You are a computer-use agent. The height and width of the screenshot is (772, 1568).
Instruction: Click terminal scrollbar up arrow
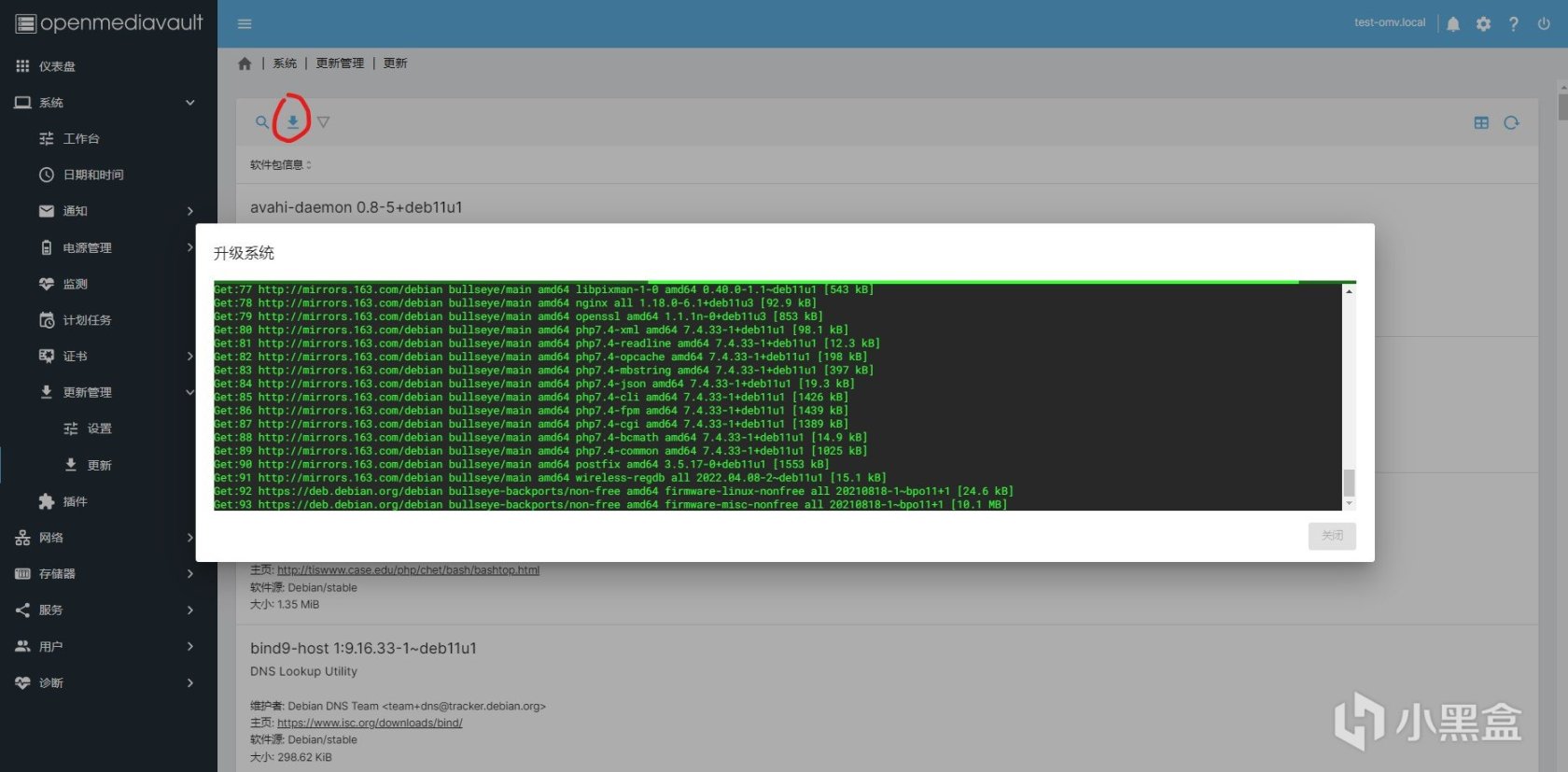(1349, 291)
